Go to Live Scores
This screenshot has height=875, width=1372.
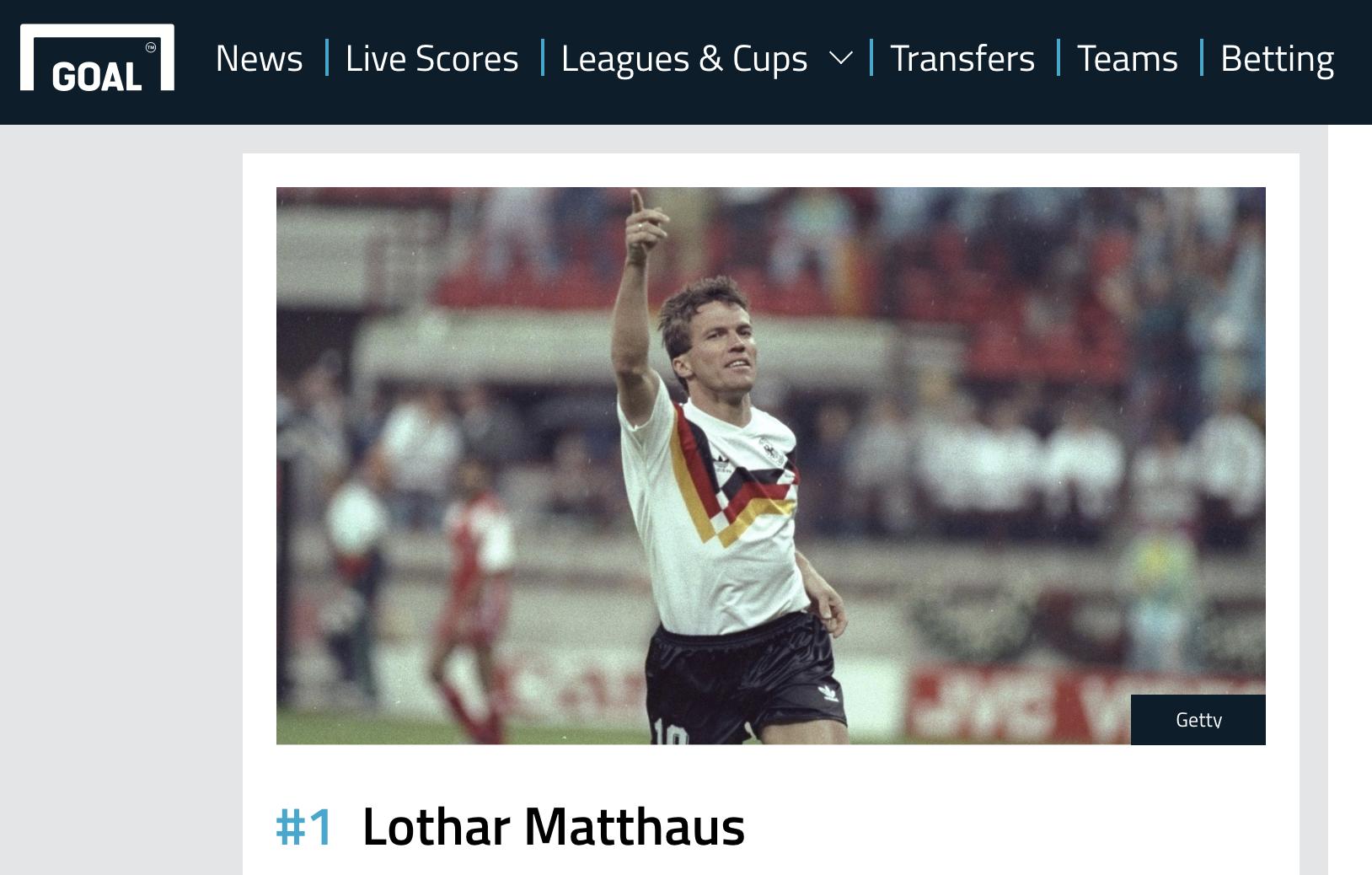(431, 58)
